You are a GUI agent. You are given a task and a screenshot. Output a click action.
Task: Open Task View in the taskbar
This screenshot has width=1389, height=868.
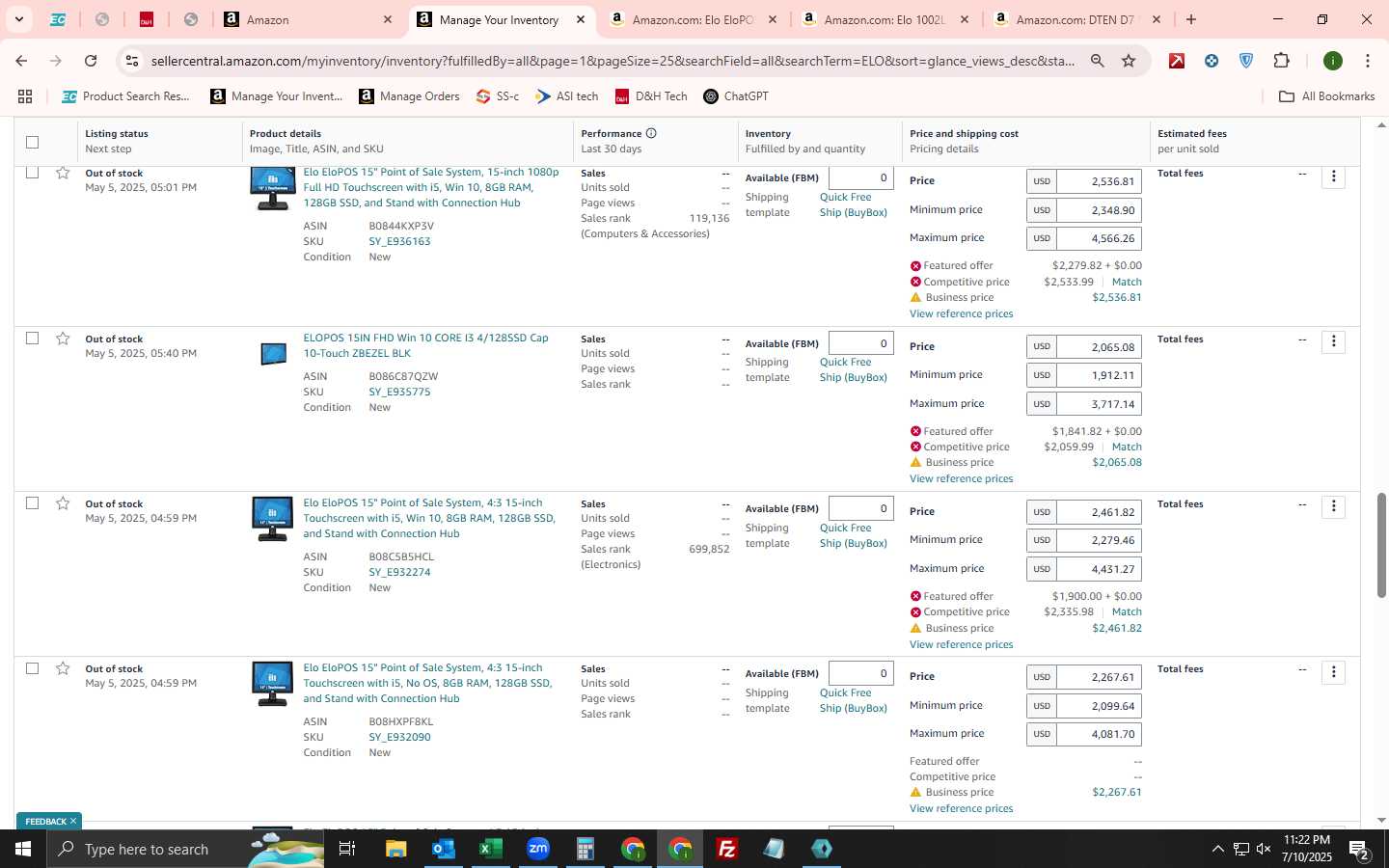(347, 849)
